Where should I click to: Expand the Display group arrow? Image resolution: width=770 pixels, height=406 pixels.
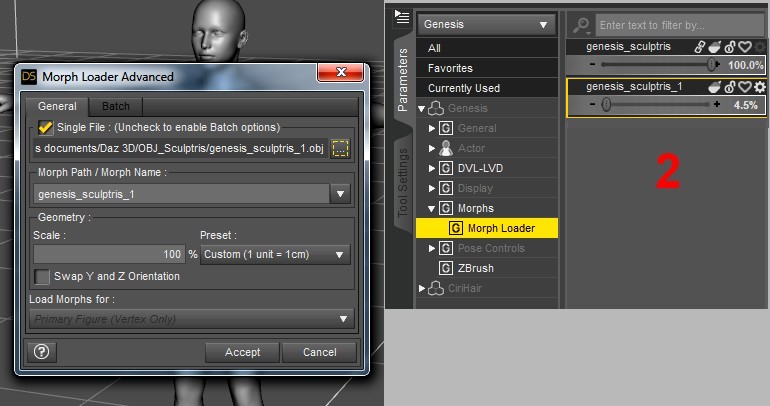click(432, 189)
